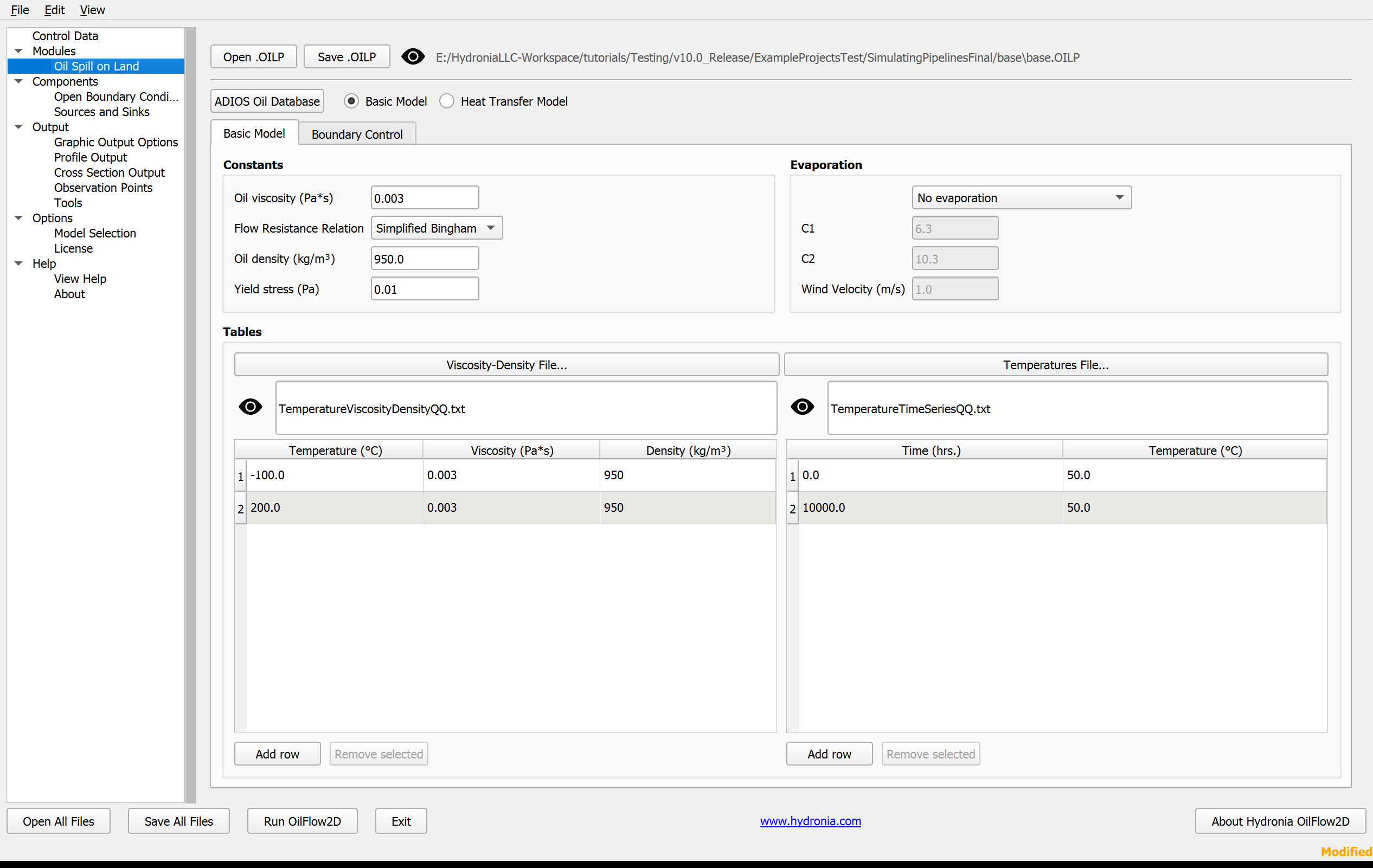Collapse the Options tree node
1373x868 pixels.
pos(19,218)
